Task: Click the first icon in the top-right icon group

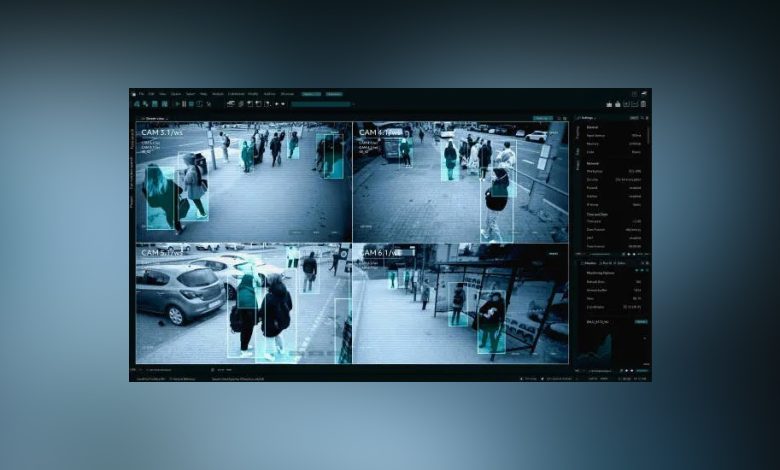Action: [609, 104]
